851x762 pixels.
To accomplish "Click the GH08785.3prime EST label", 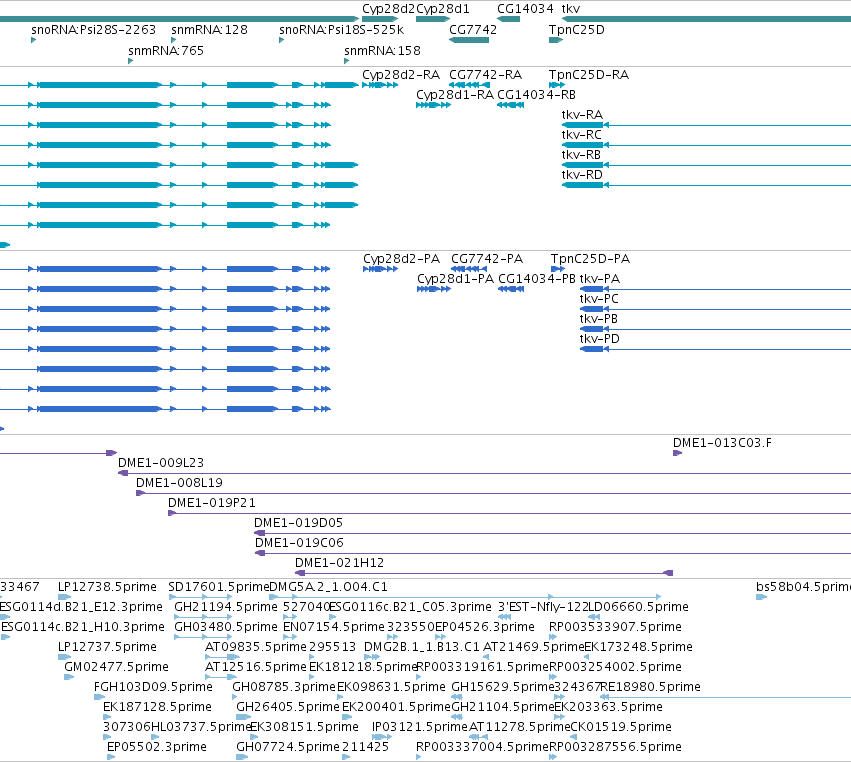I will [x=284, y=688].
